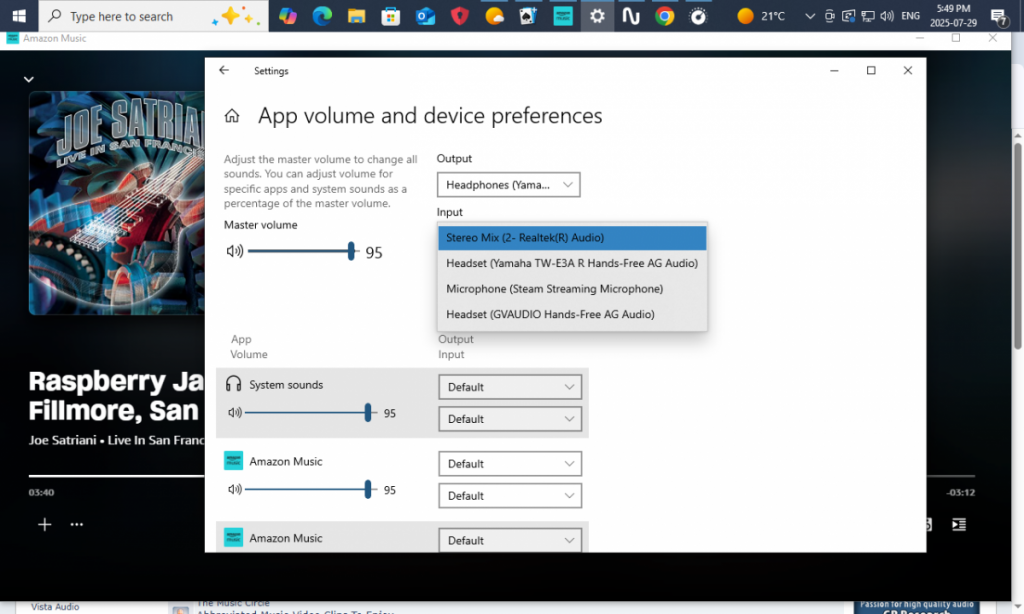Open the weather widget showing 21°C
The image size is (1024, 614).
[760, 16]
